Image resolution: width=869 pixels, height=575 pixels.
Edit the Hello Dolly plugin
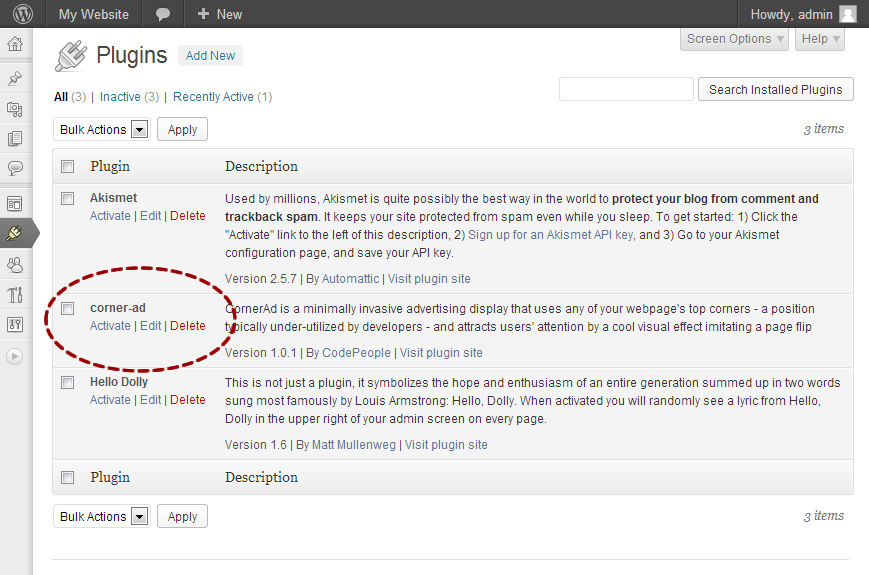(151, 400)
